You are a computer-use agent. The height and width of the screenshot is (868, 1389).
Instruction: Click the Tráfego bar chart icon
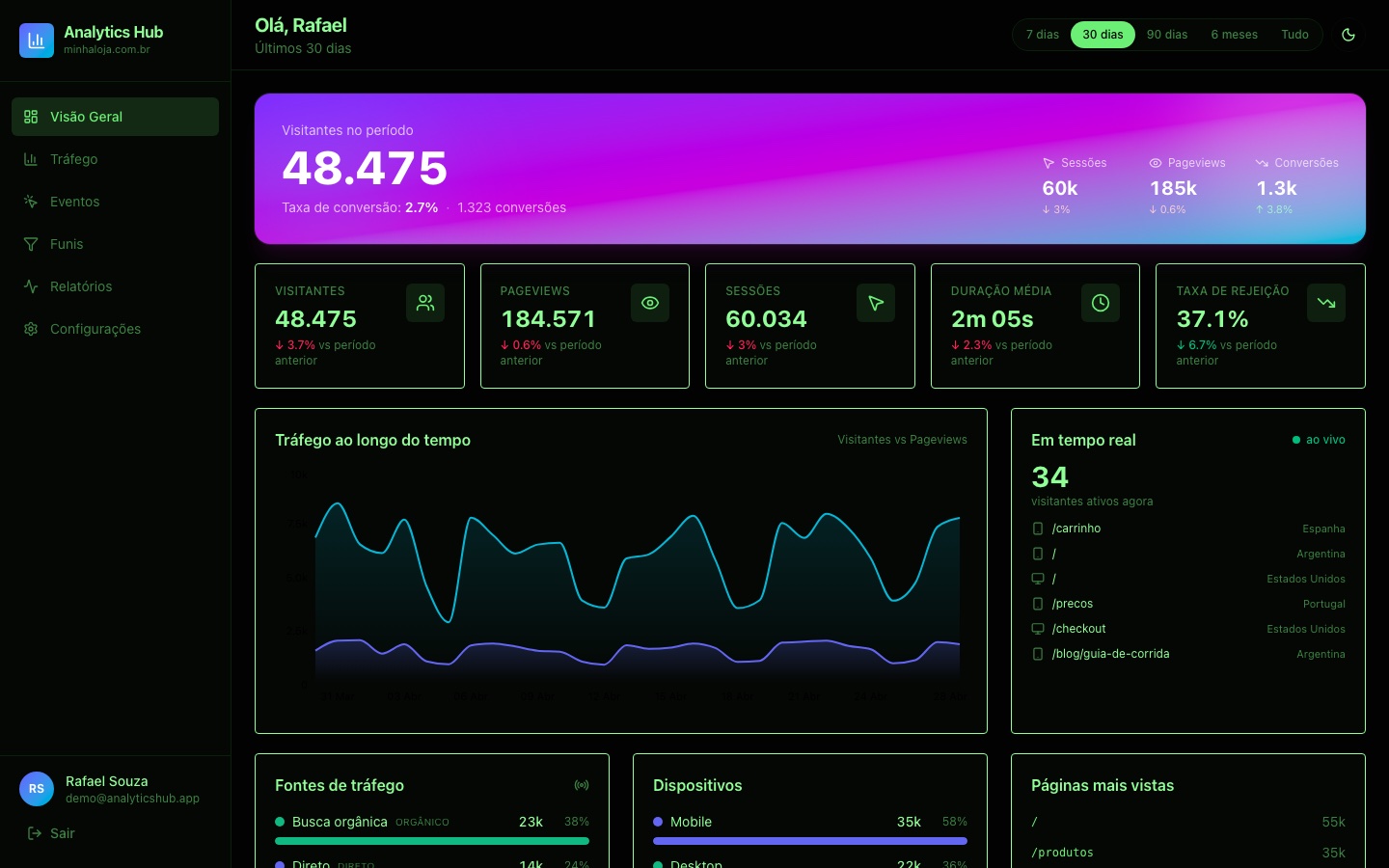tap(31, 159)
